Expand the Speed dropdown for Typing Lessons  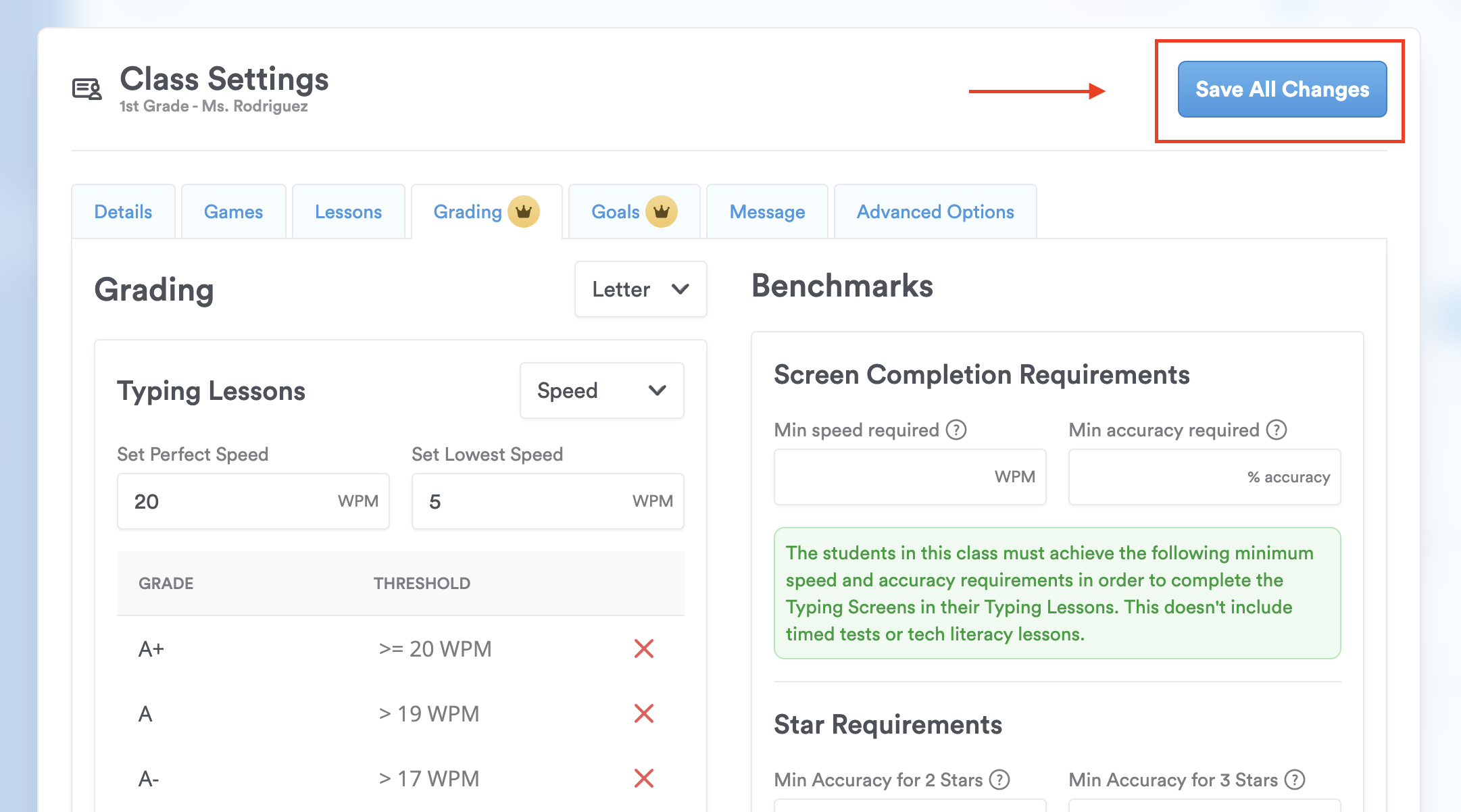tap(601, 390)
